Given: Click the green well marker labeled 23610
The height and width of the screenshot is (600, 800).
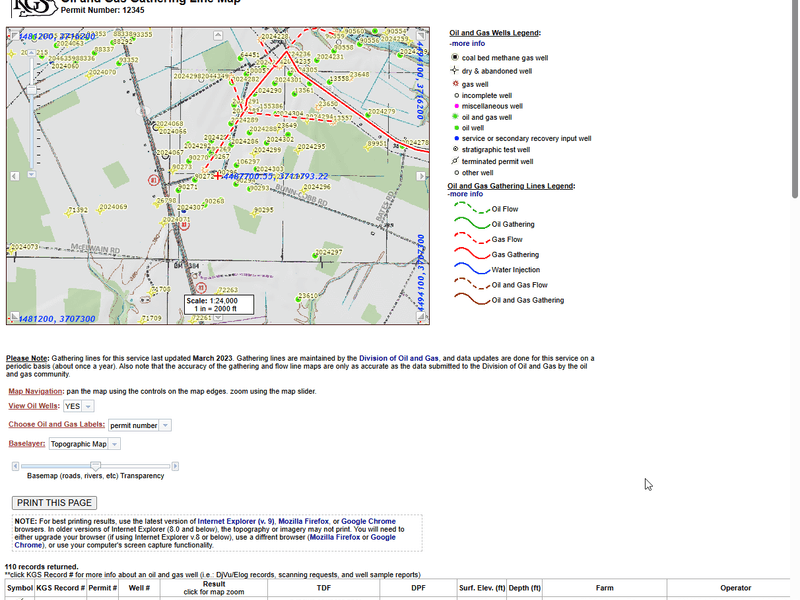Looking at the screenshot, I should pos(298,299).
